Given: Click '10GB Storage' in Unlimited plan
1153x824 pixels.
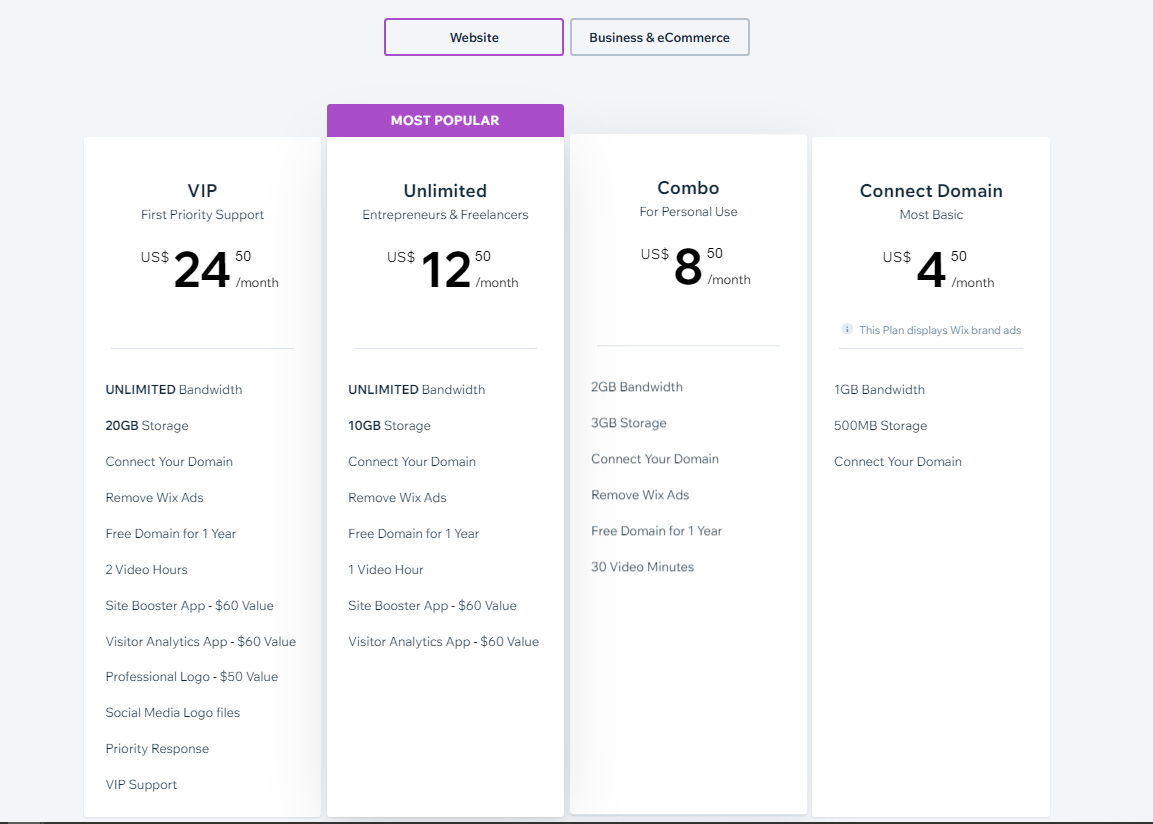Looking at the screenshot, I should click(x=390, y=426).
